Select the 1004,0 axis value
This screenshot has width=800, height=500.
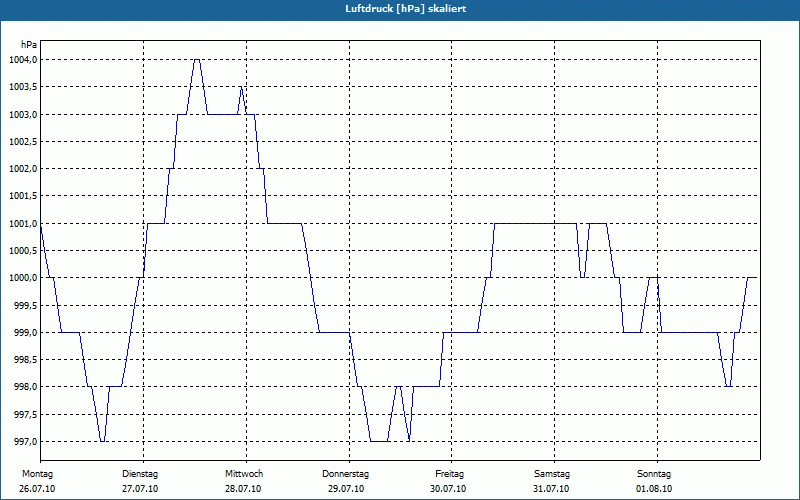(x=23, y=60)
